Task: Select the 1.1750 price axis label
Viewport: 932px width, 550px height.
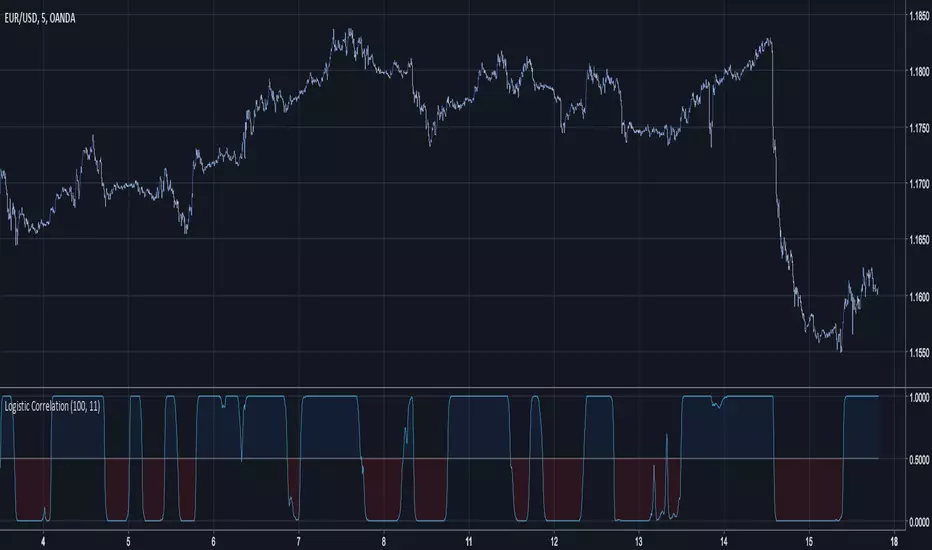Action: tap(919, 128)
